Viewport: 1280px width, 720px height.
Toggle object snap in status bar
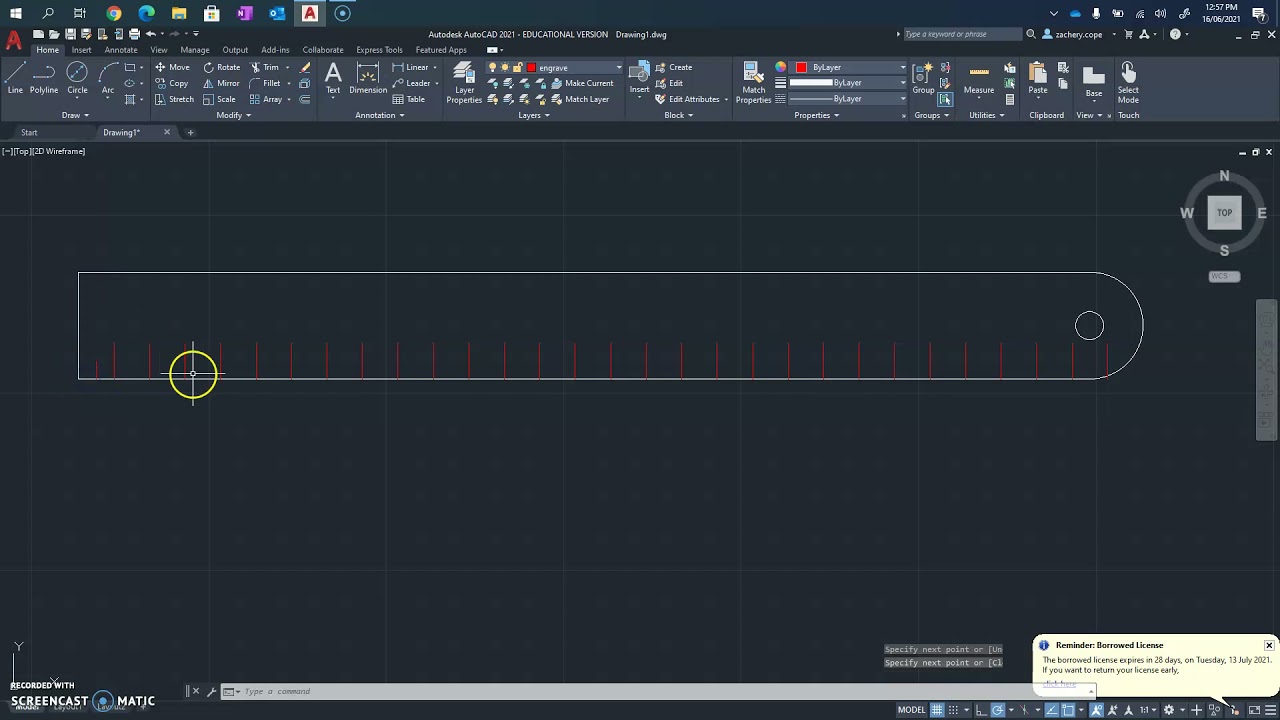pyautogui.click(x=1068, y=710)
